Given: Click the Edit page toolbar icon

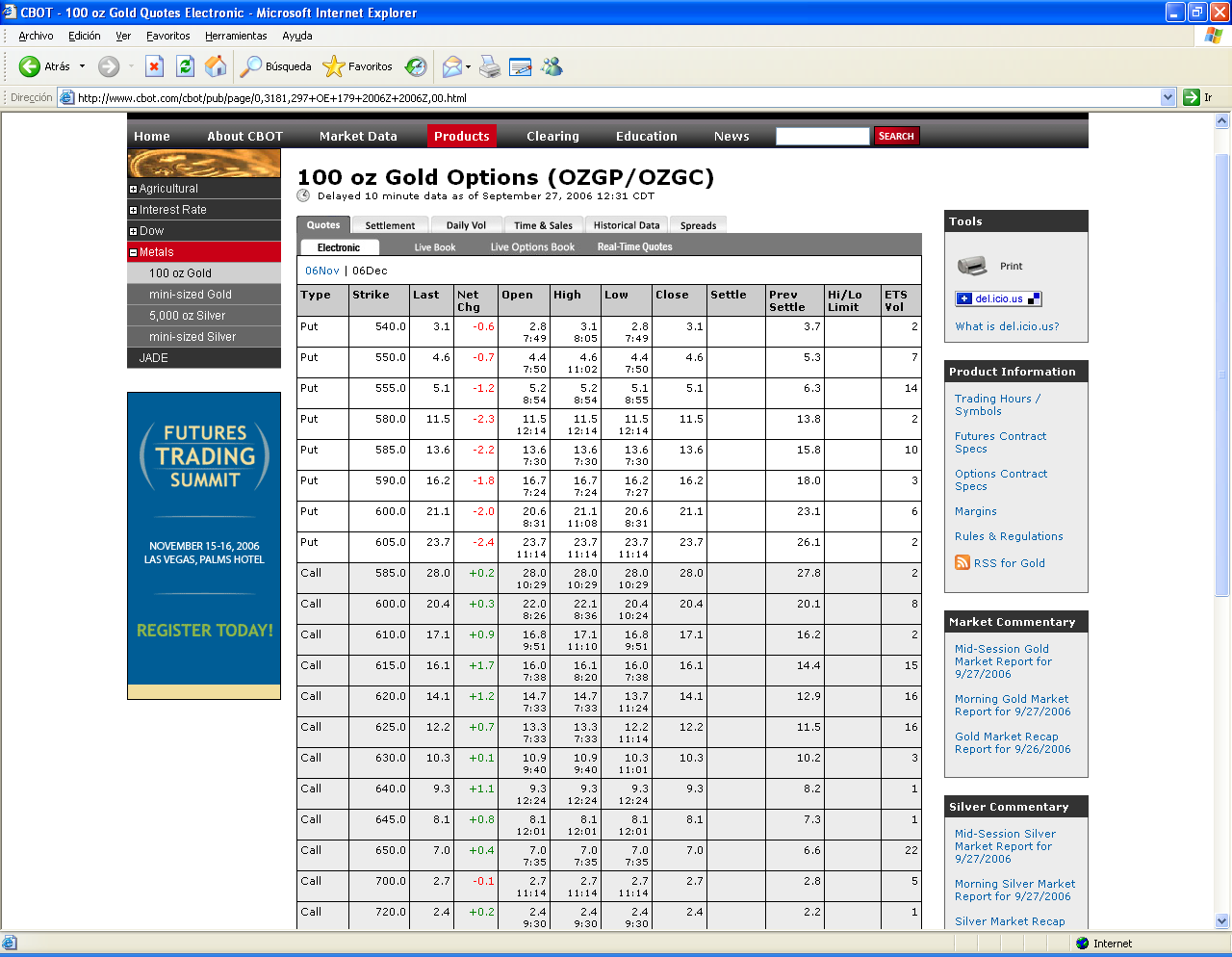Looking at the screenshot, I should (x=521, y=66).
